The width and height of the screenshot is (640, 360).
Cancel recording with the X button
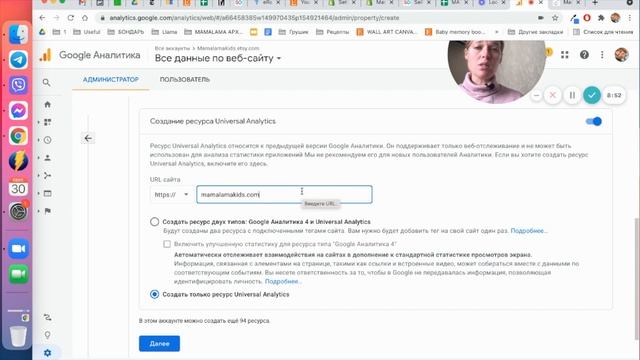[553, 95]
